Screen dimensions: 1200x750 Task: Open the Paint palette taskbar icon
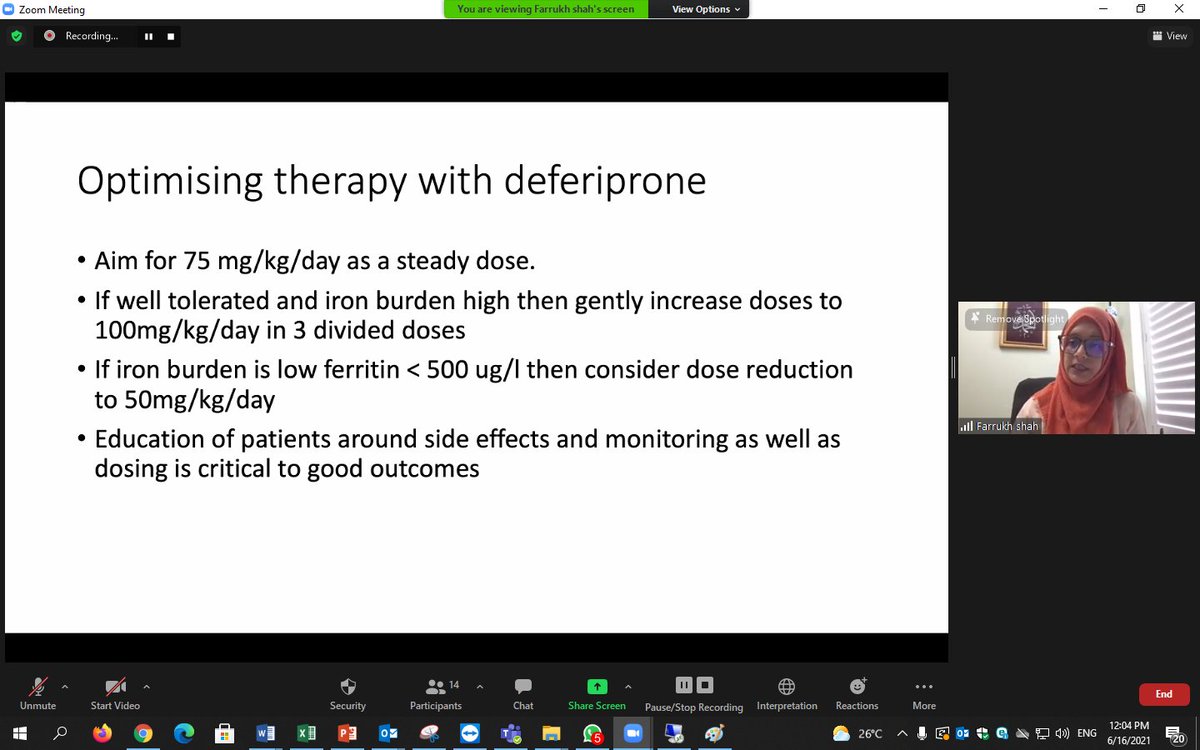(x=714, y=733)
